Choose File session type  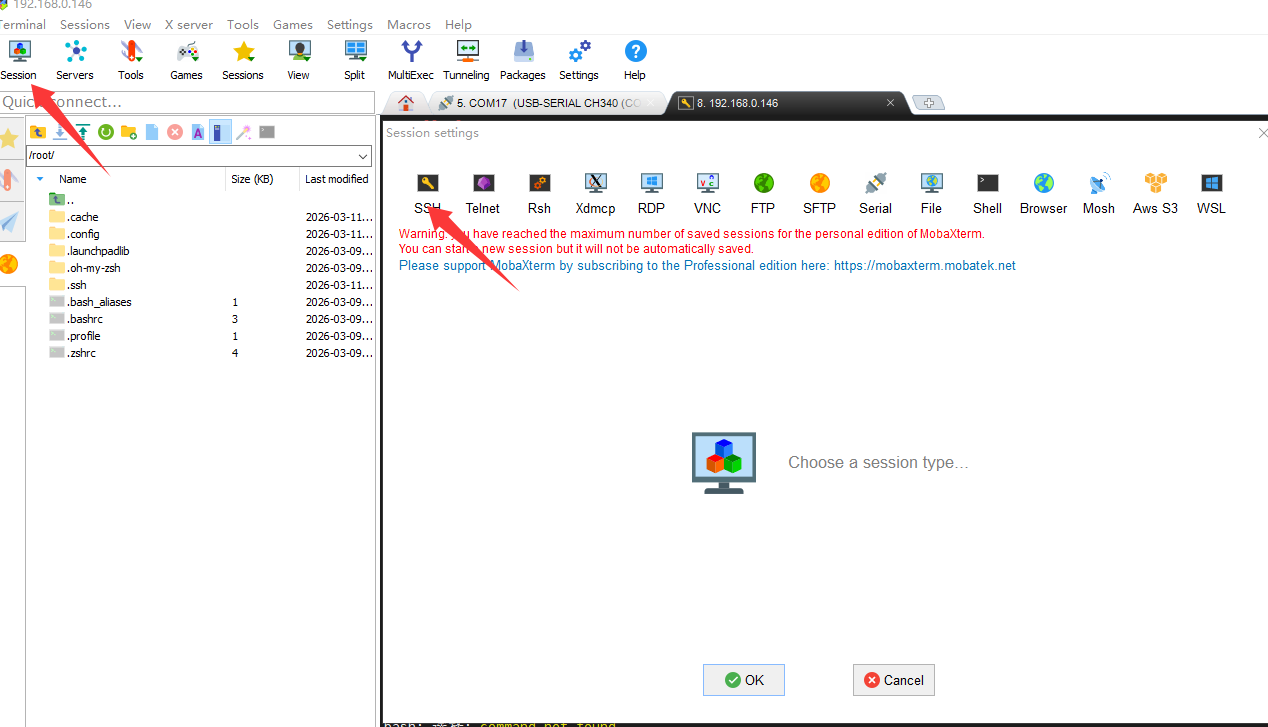(931, 194)
